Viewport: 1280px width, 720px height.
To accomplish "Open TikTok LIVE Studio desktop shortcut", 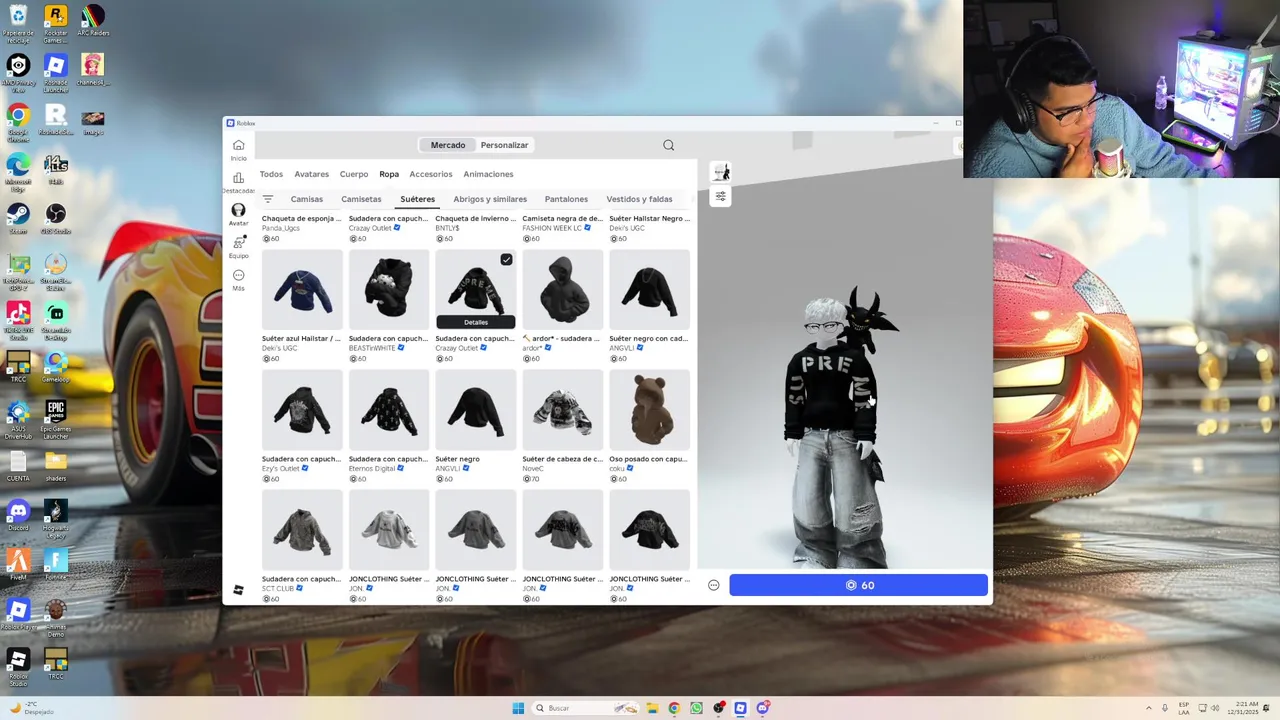I will (18, 320).
